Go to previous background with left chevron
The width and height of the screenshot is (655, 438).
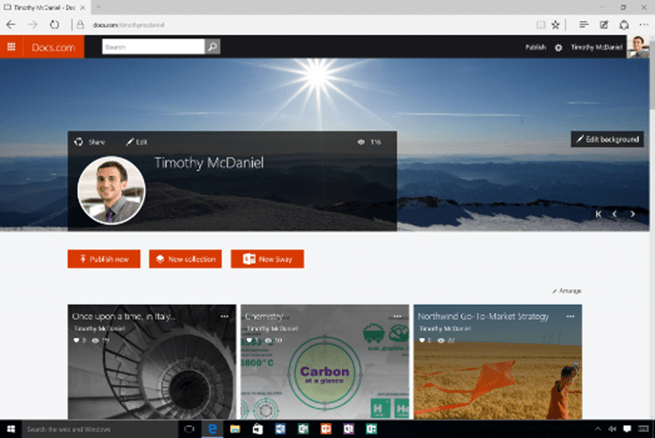(614, 214)
